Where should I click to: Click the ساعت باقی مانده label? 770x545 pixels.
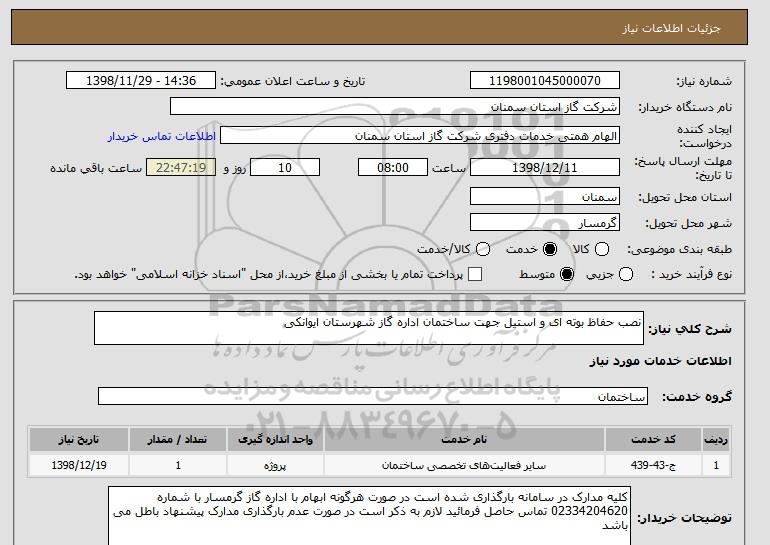(x=96, y=168)
